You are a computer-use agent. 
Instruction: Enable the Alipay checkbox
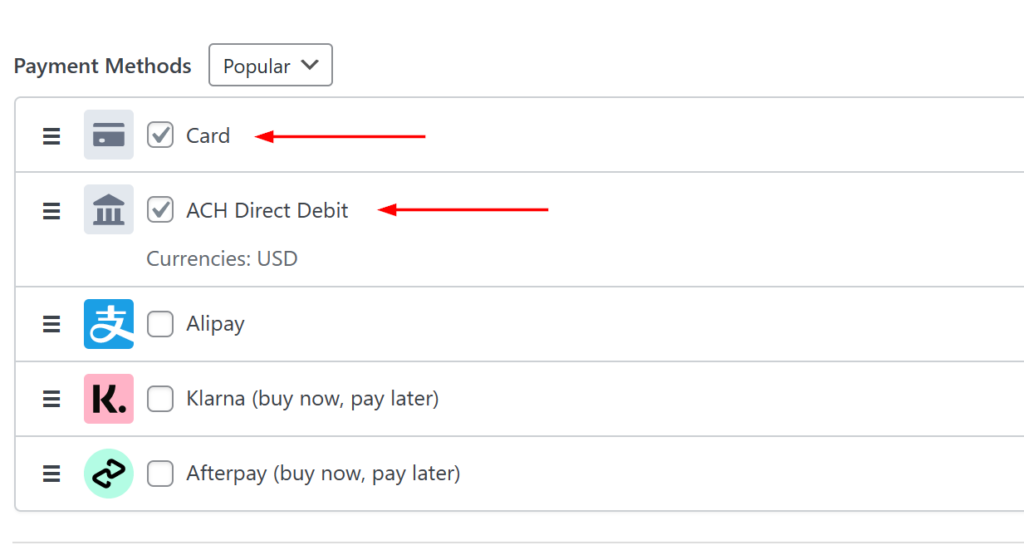[x=160, y=324]
